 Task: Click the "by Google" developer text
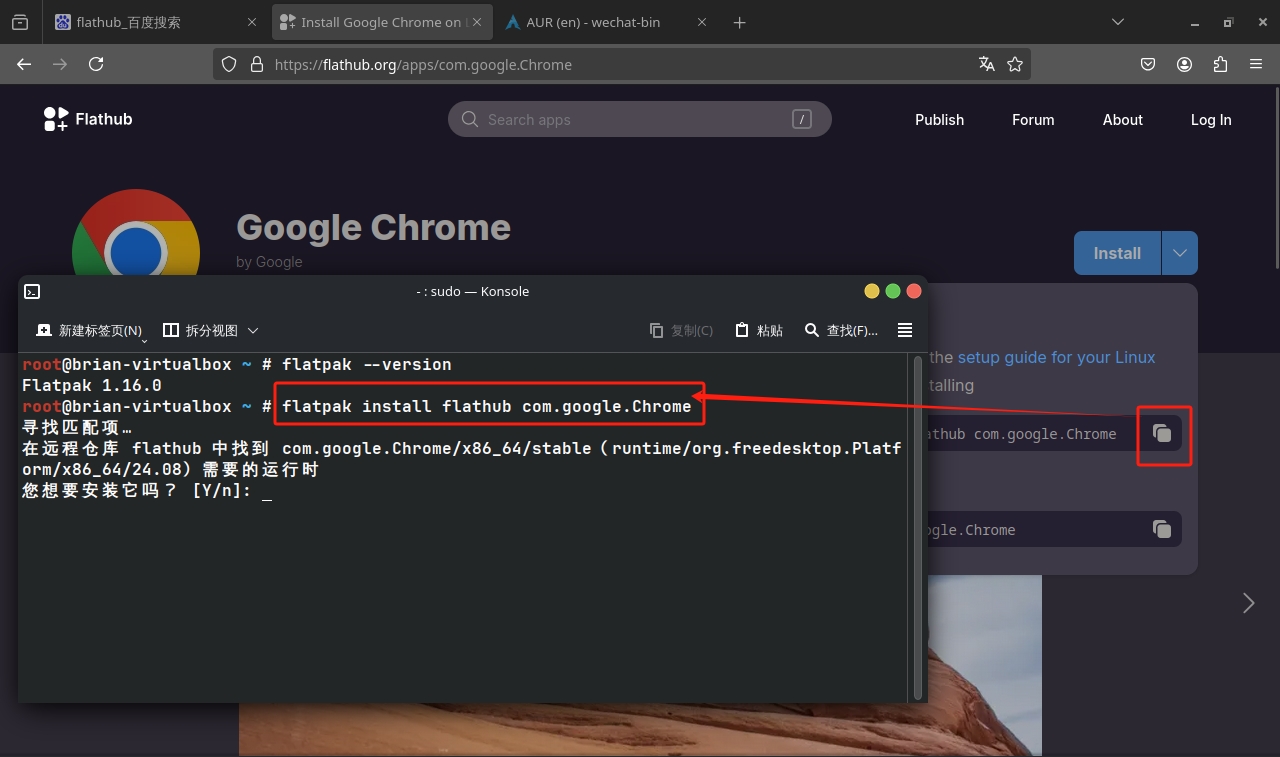tap(269, 261)
